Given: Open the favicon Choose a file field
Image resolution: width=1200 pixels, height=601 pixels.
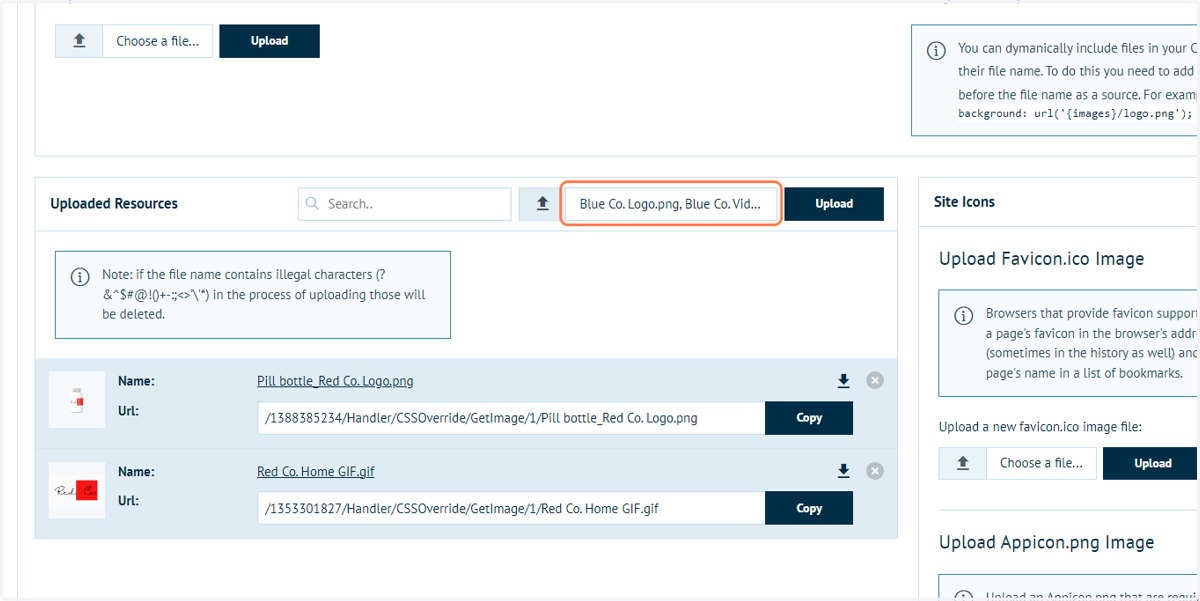Looking at the screenshot, I should point(1041,463).
